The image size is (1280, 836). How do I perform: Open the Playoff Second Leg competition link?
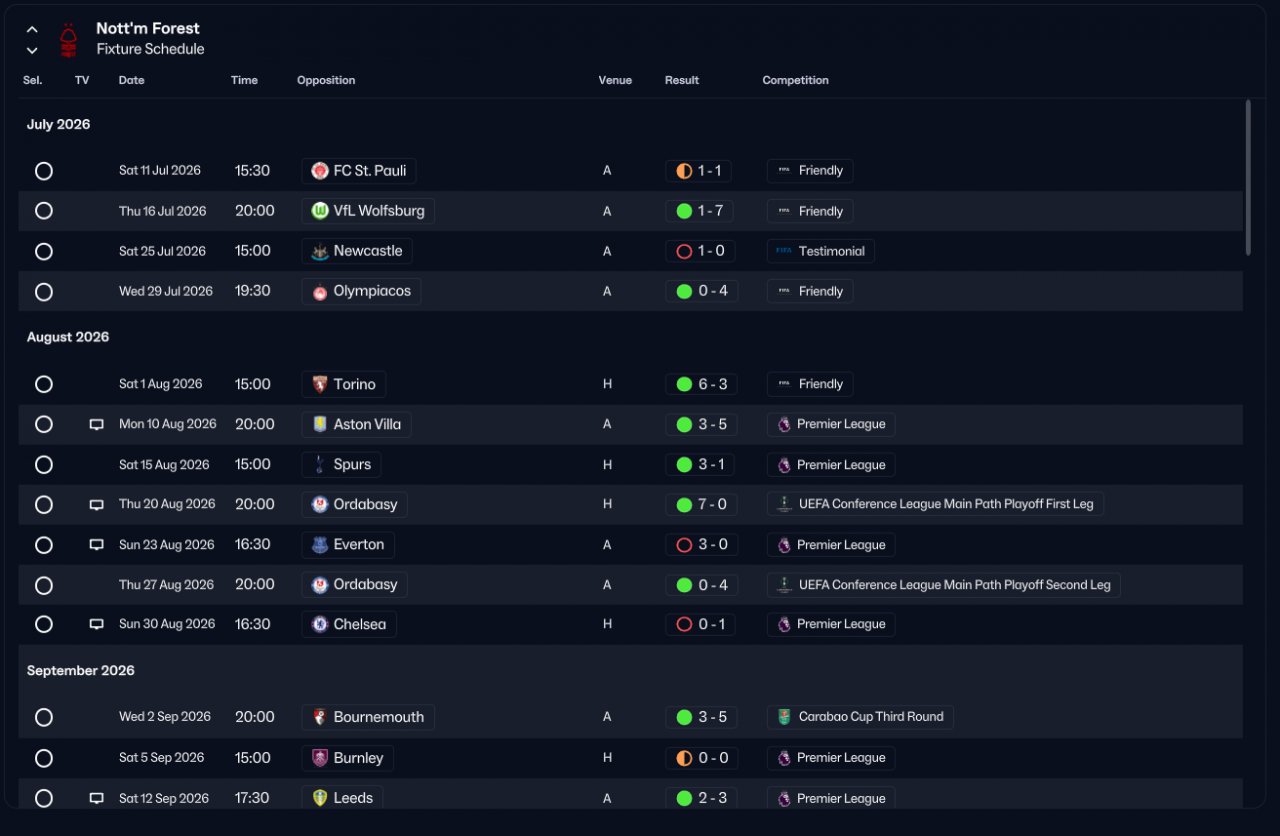pos(943,585)
